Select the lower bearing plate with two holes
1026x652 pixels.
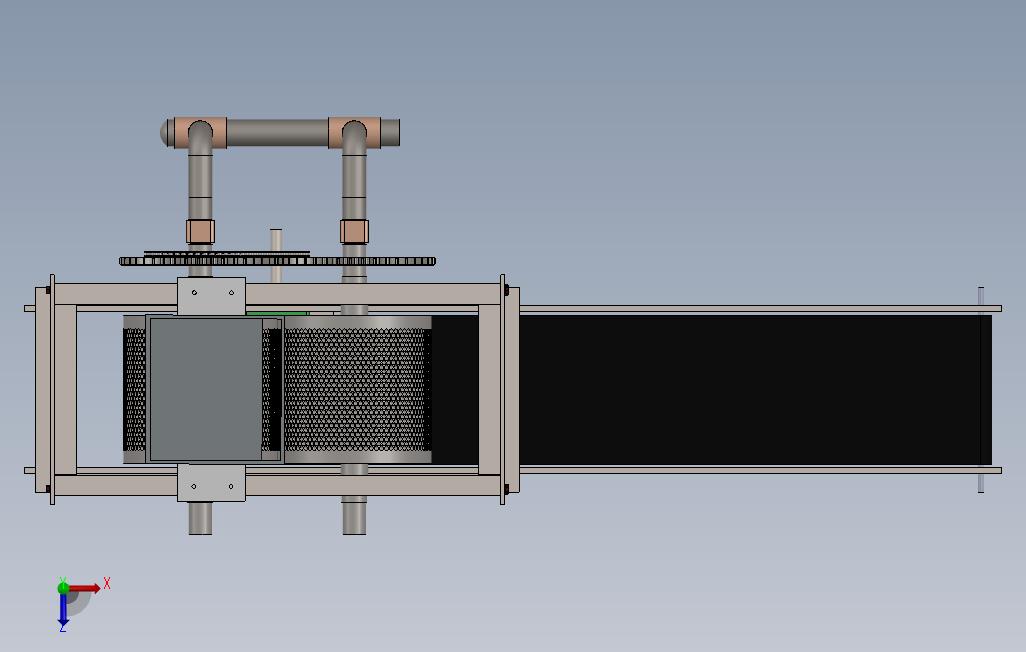[211, 482]
